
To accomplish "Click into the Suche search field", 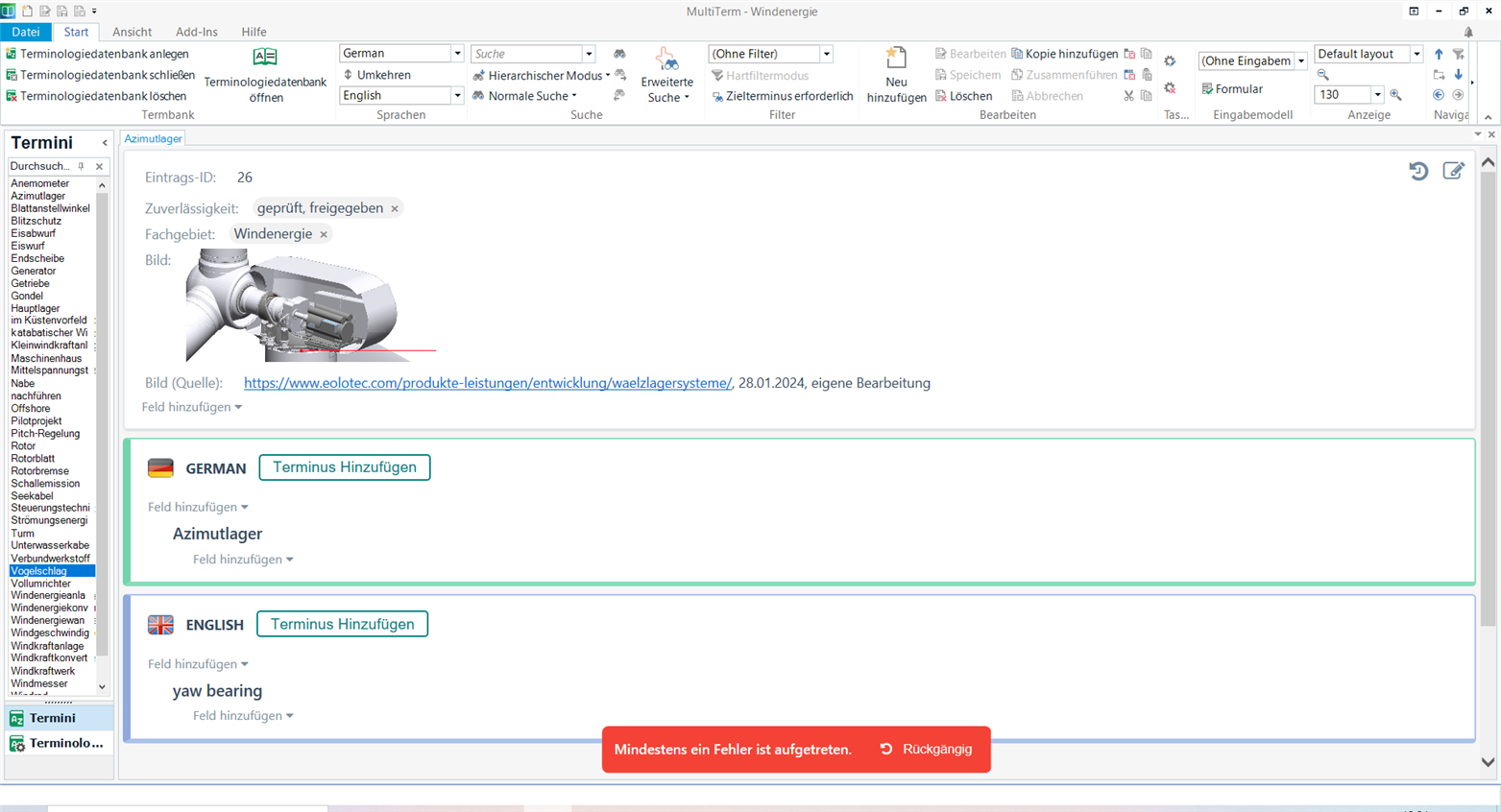I will click(527, 54).
